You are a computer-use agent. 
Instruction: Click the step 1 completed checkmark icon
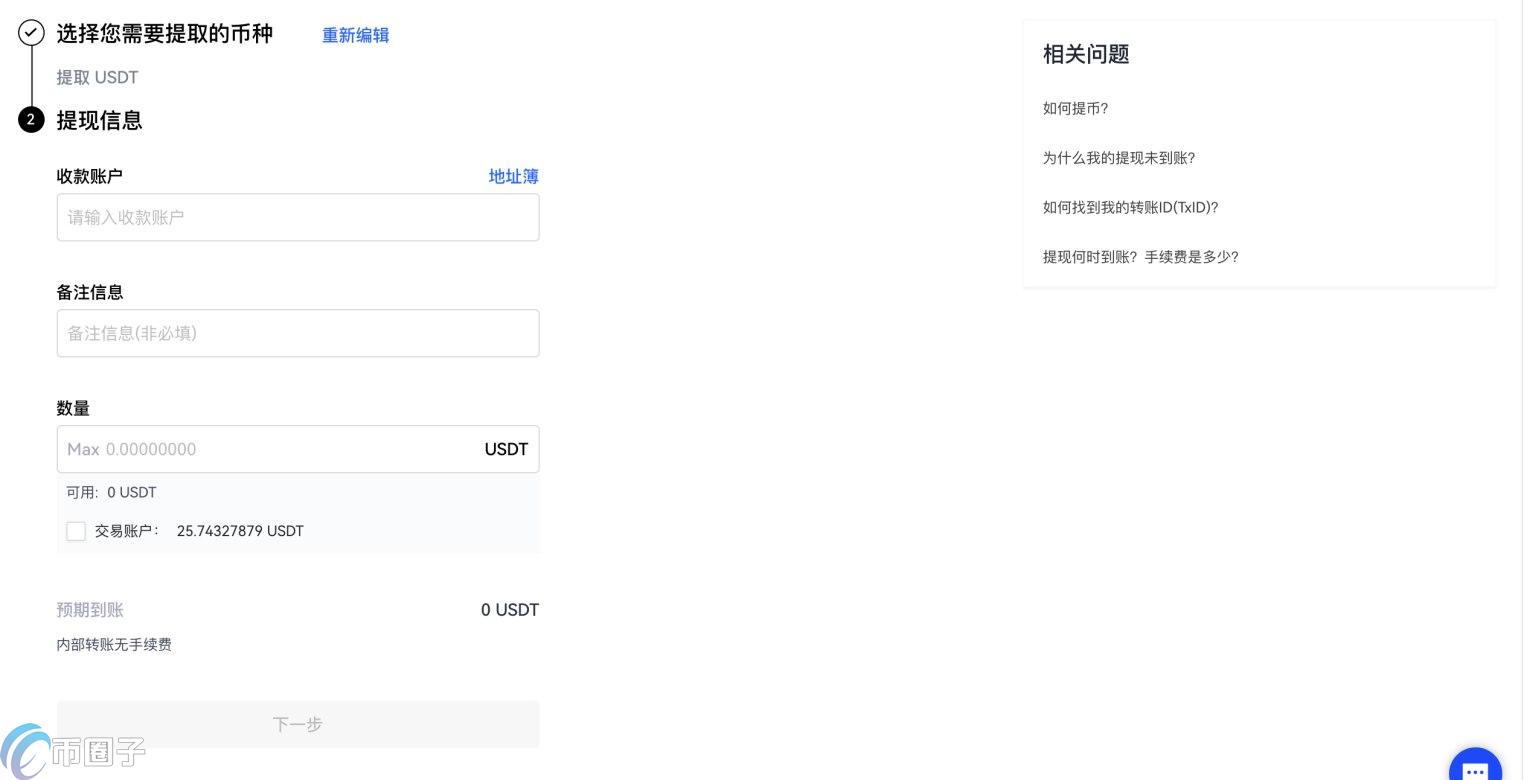31,33
